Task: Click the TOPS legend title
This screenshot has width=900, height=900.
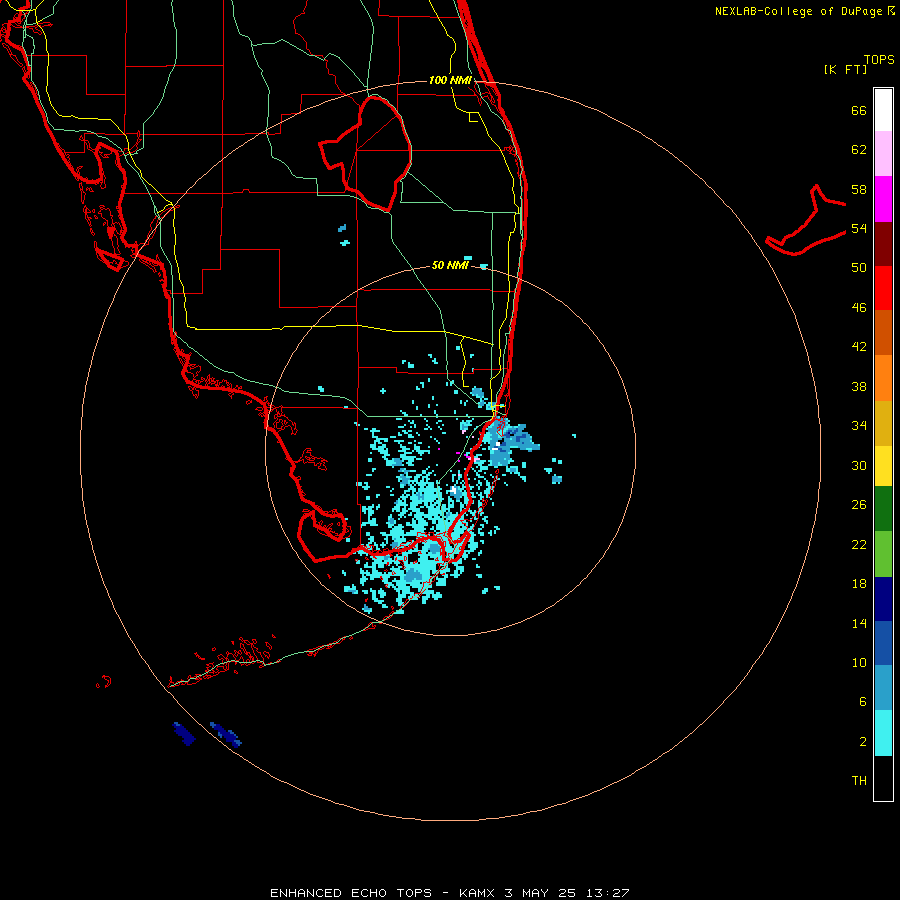Action: 879,59
